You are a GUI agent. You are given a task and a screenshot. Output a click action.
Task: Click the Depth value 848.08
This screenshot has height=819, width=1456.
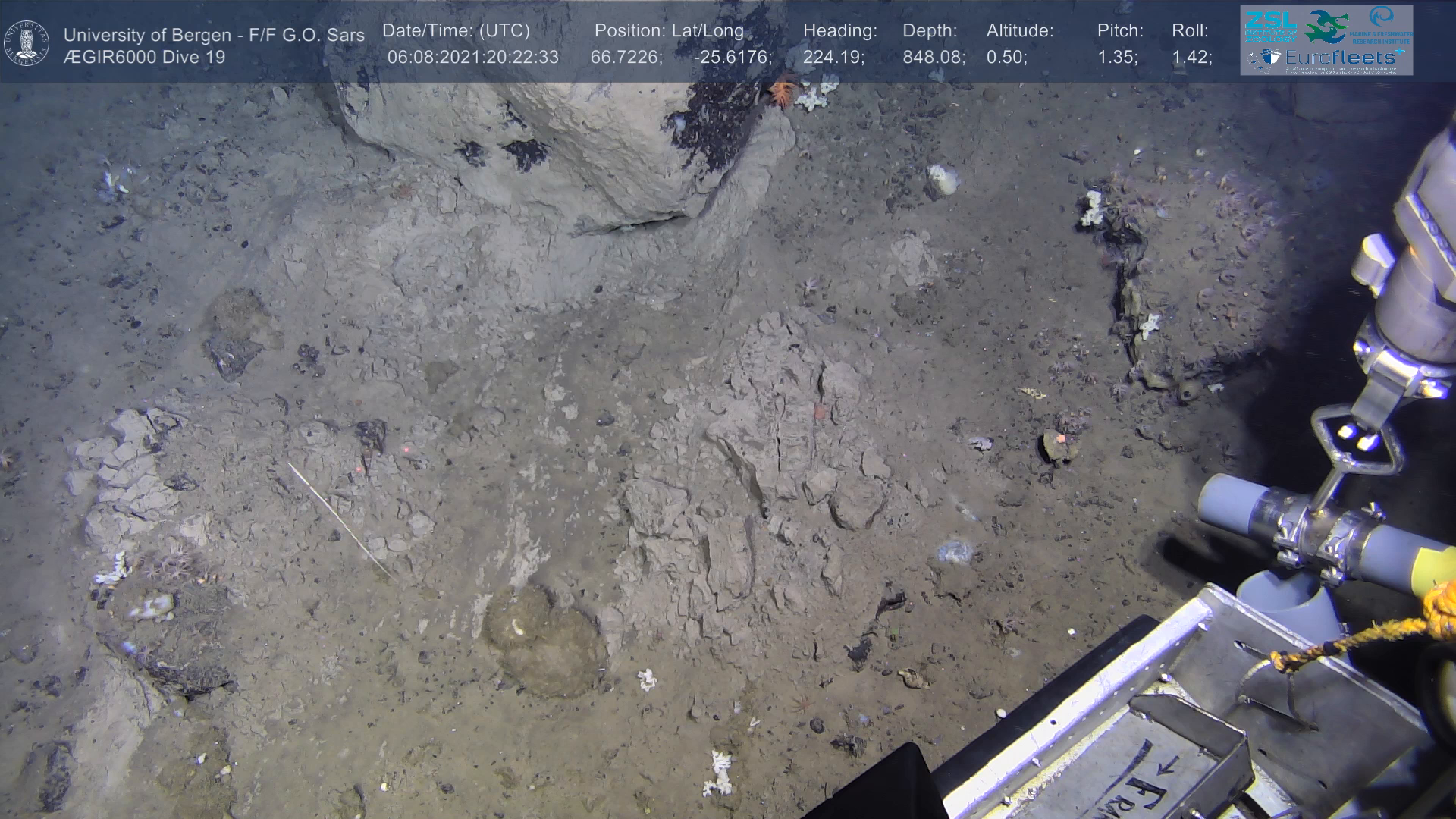pos(934,57)
